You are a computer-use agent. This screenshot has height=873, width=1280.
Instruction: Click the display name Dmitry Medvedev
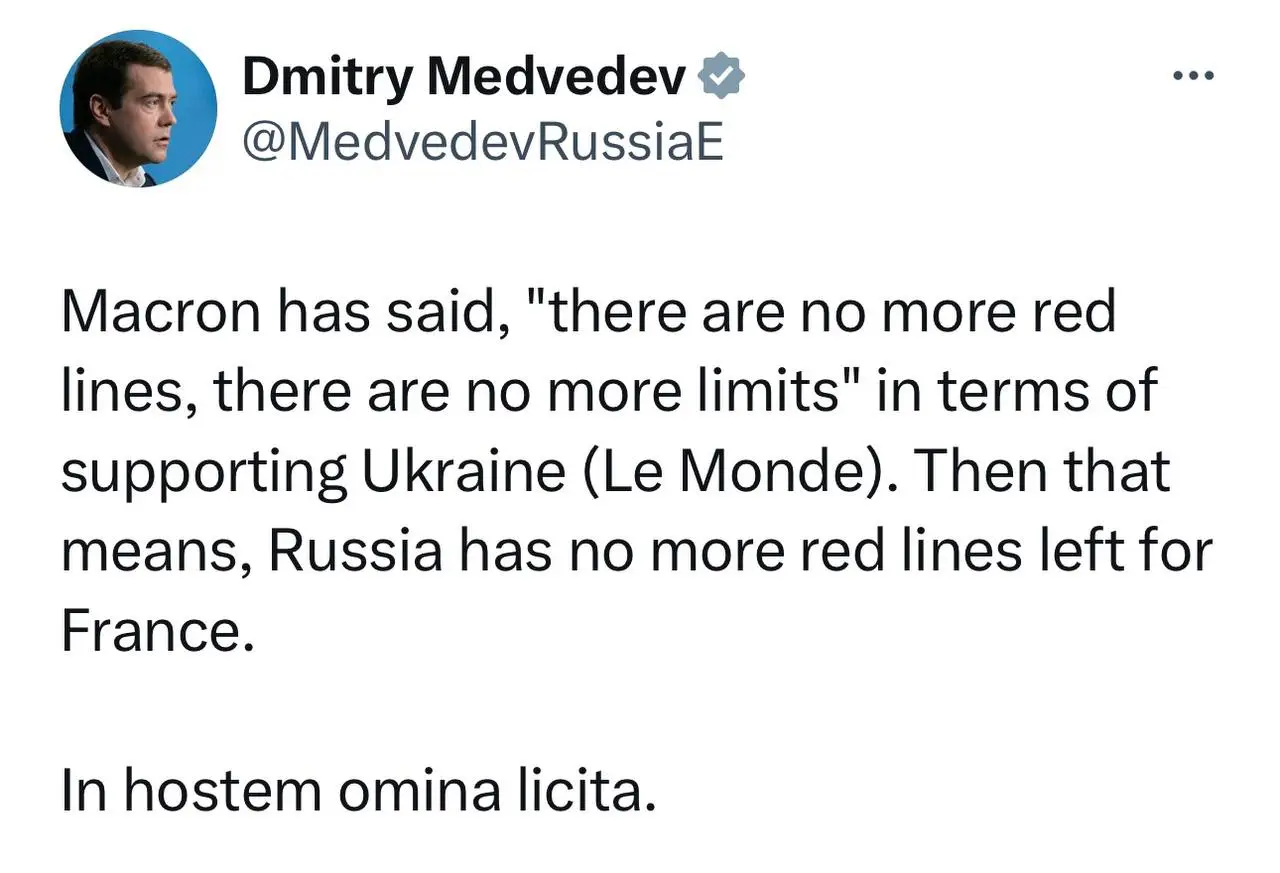(x=464, y=77)
